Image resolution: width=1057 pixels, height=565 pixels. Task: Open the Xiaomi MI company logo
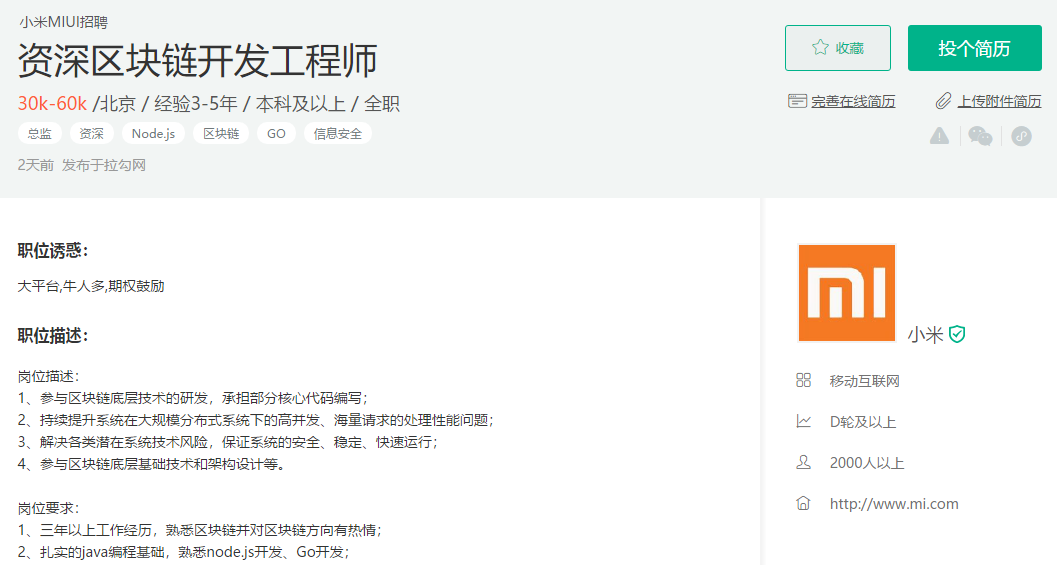click(x=847, y=293)
